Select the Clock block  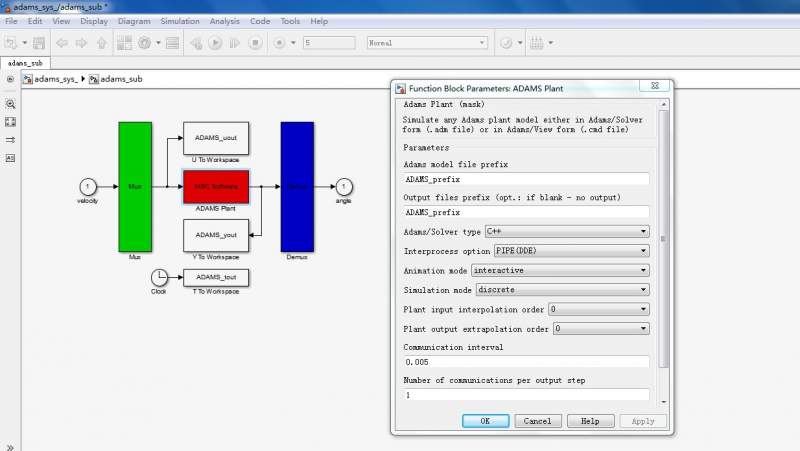(x=159, y=278)
